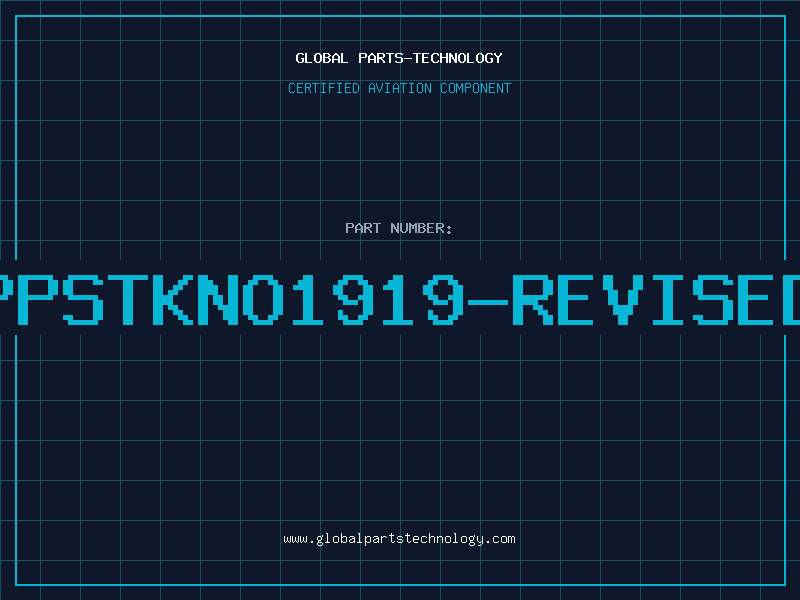800x600 pixels.
Task: Click the .com ending of the website address
Action: coord(500,539)
